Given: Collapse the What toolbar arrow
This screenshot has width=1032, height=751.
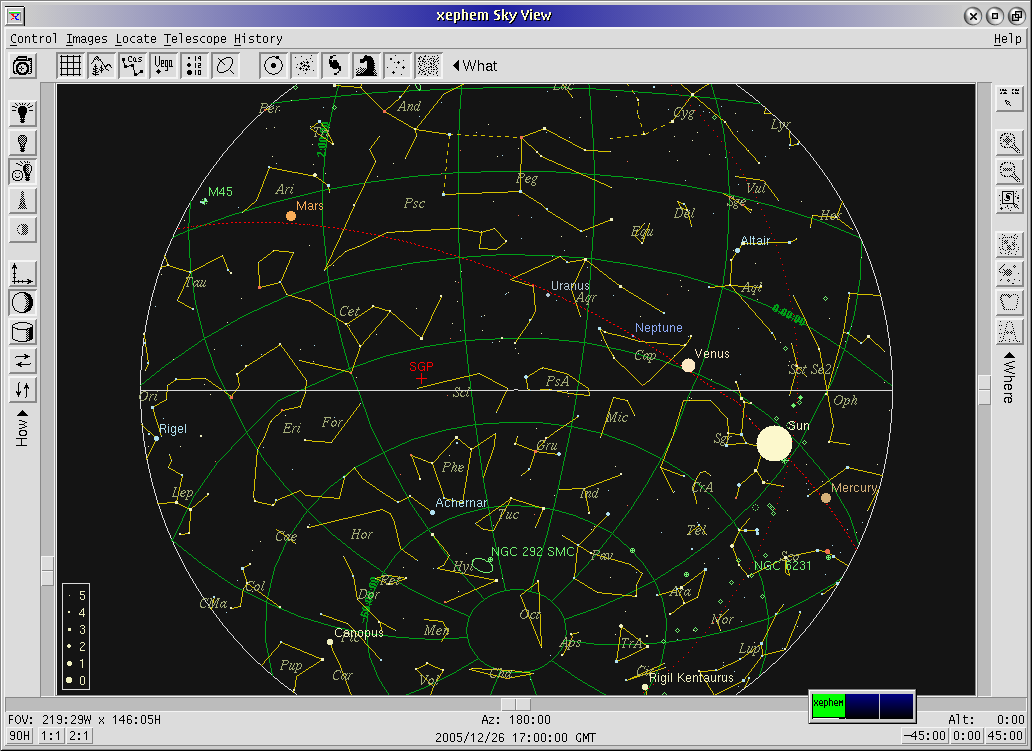Looking at the screenshot, I should (456, 66).
